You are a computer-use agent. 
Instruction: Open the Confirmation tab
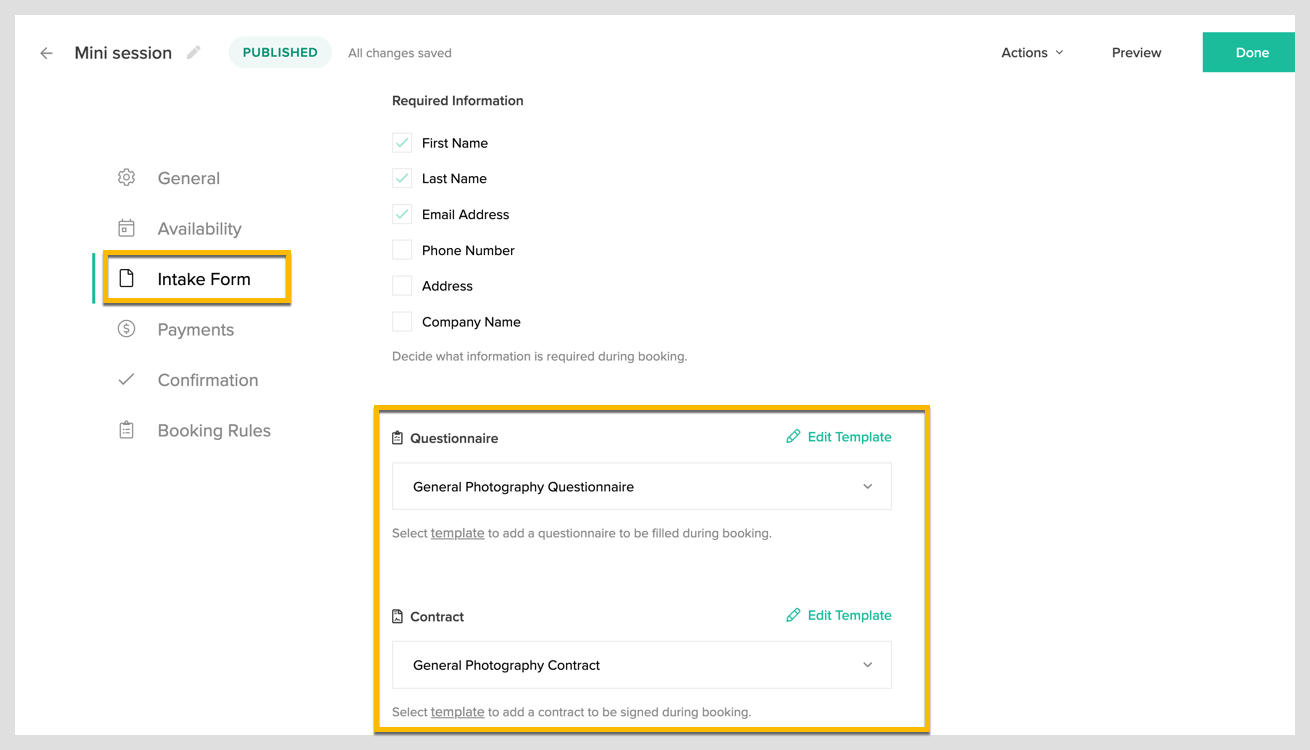[208, 380]
